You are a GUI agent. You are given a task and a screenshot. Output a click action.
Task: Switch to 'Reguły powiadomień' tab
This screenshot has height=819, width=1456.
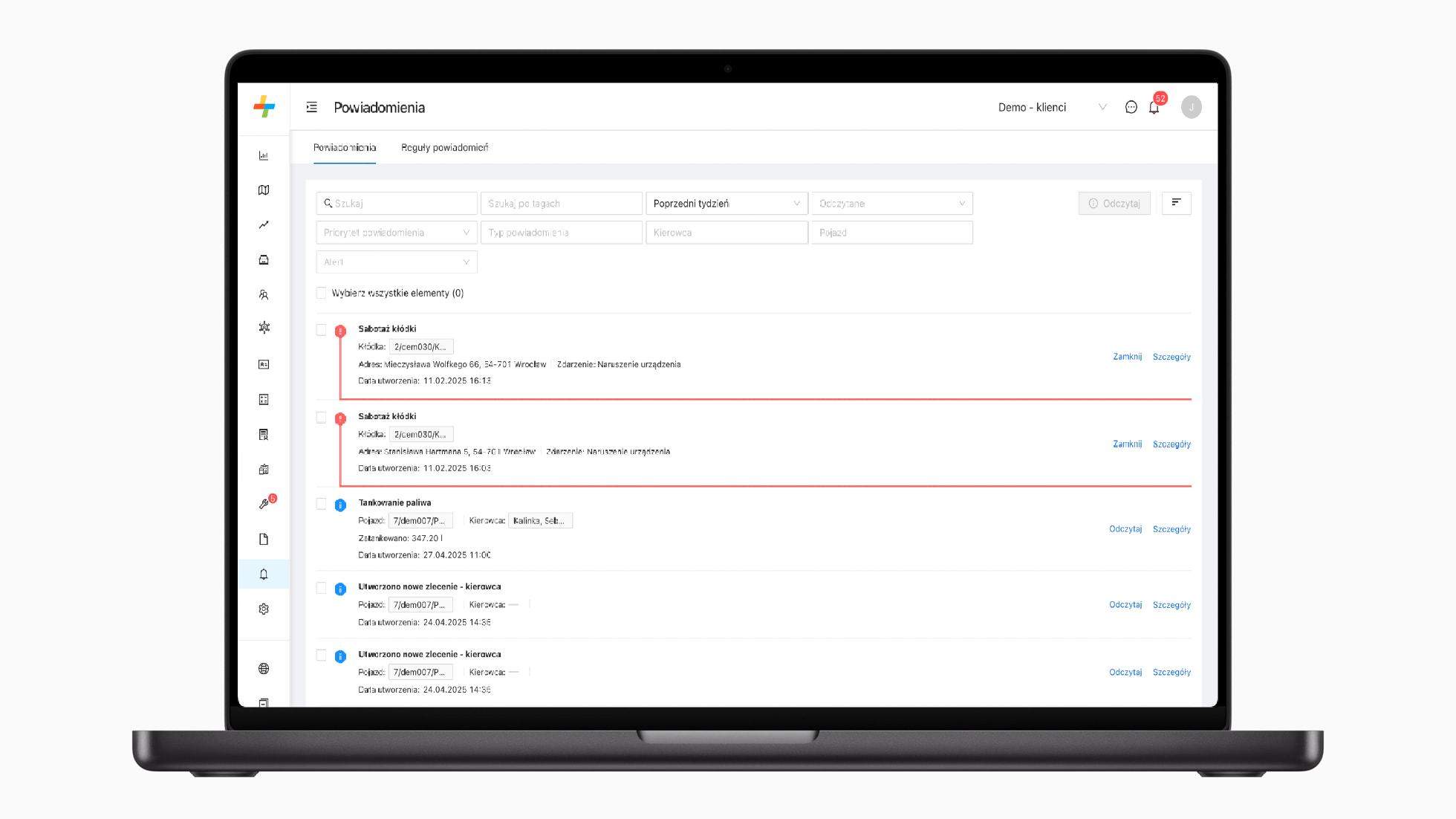(444, 147)
